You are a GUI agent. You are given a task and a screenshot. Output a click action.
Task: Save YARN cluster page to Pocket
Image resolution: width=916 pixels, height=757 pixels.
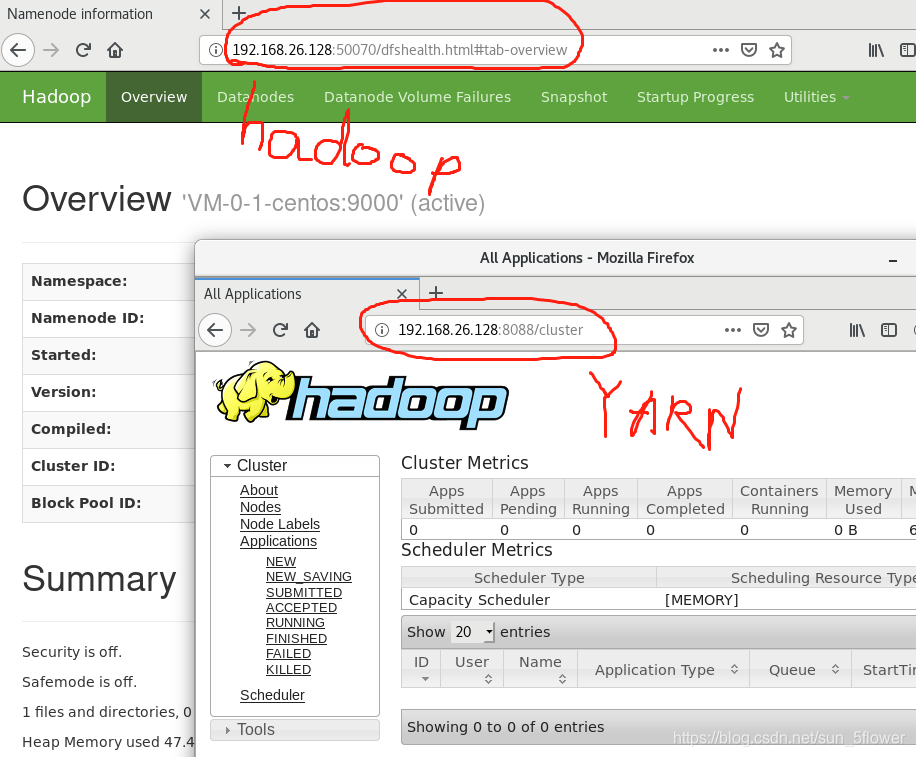pos(761,330)
